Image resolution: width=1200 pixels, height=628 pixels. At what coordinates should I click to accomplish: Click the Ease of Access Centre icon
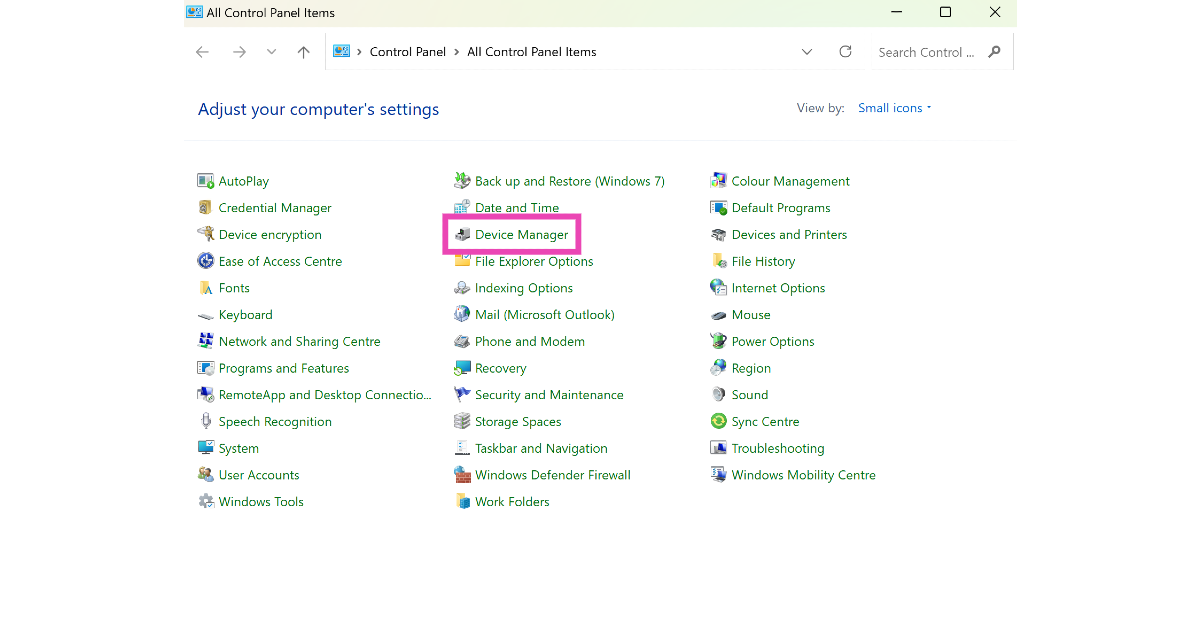pos(206,261)
